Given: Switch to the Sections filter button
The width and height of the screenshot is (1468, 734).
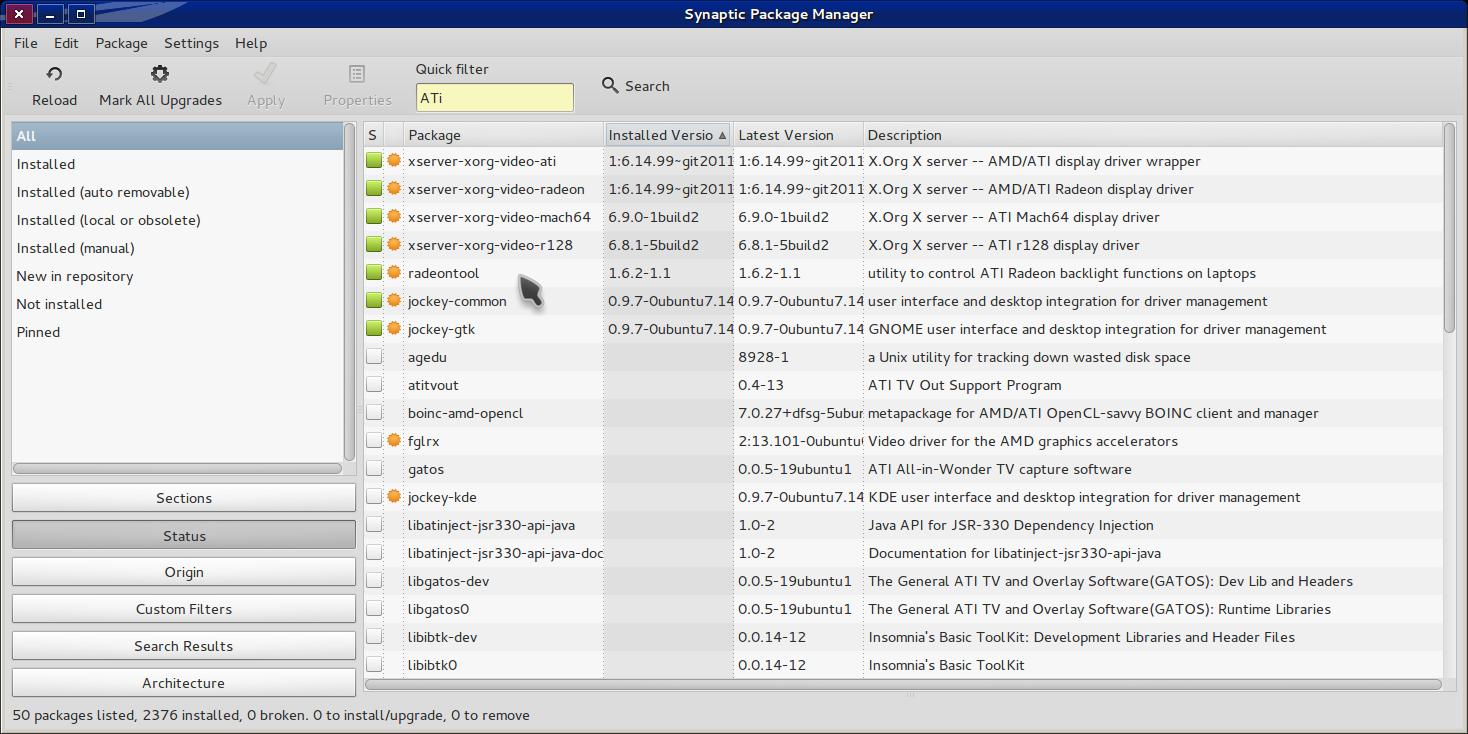Looking at the screenshot, I should coord(184,498).
